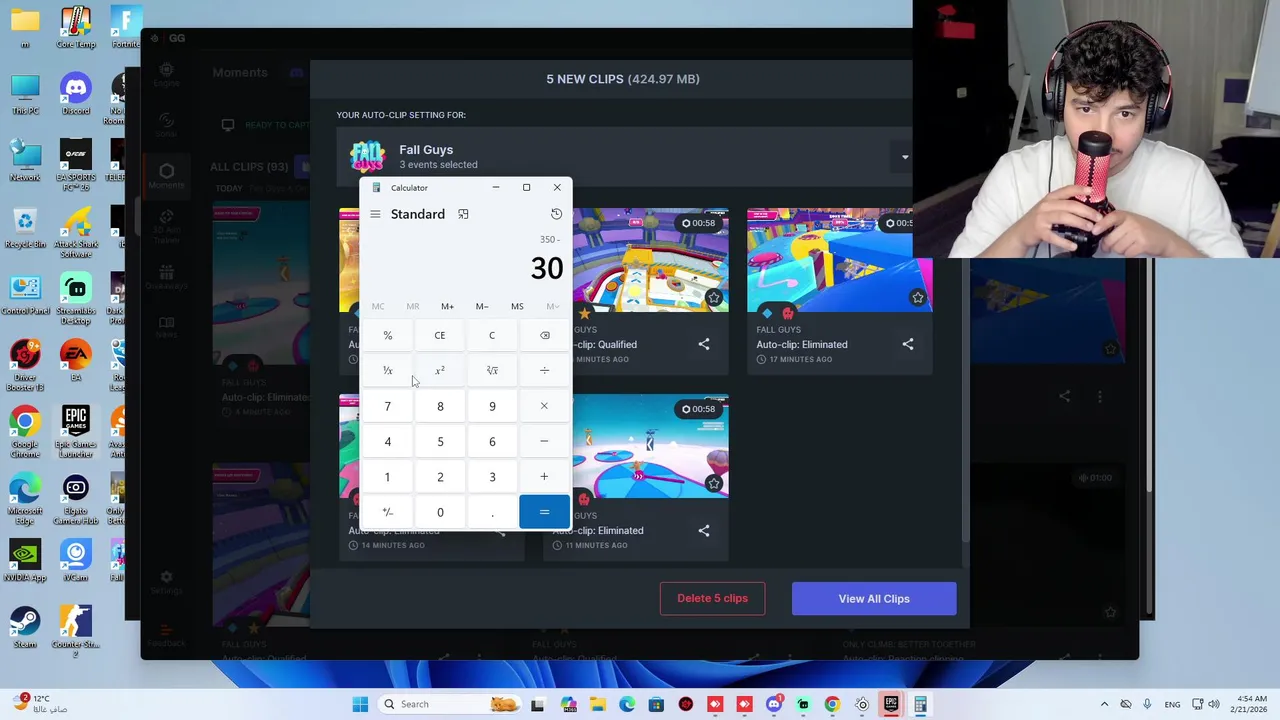Open the 17 minutes ago clip thumbnail
Viewport: 1280px width, 720px height.
click(x=839, y=260)
